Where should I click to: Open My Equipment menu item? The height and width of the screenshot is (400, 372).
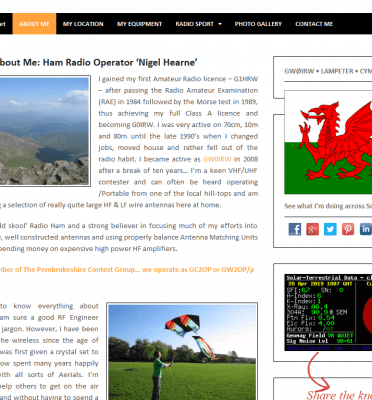[x=139, y=24]
